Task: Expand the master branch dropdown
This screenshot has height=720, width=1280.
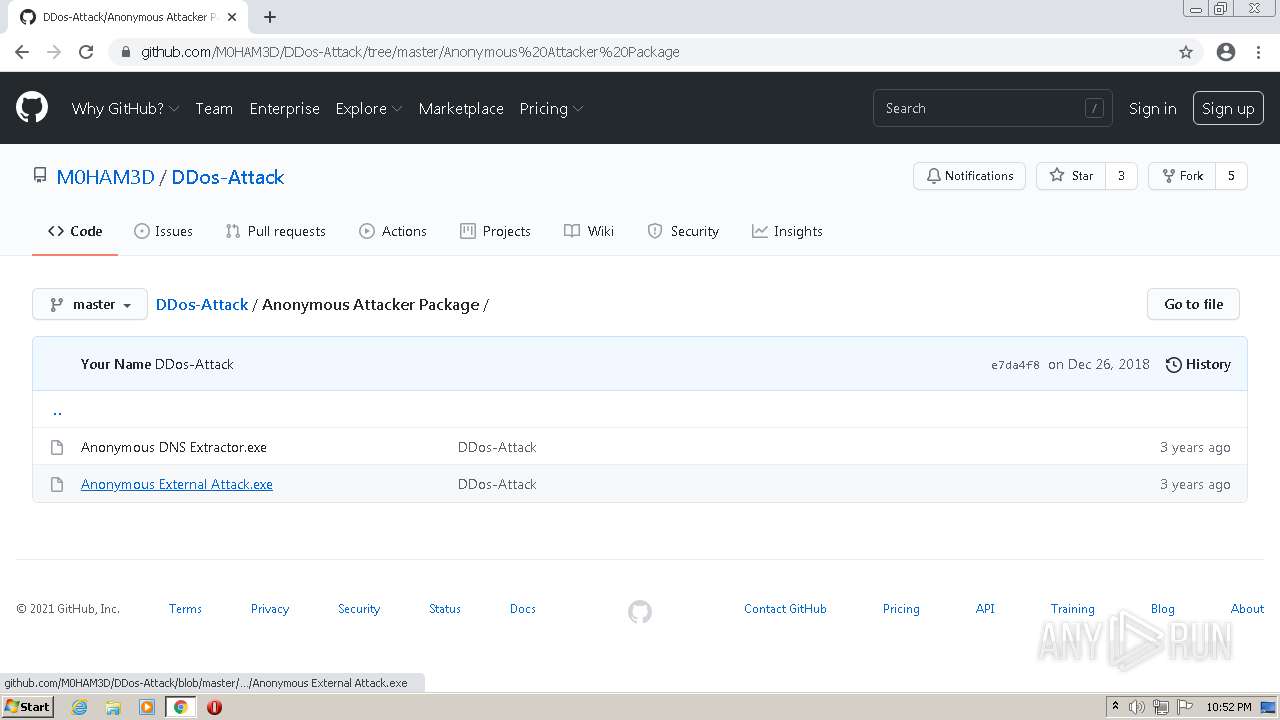Action: (90, 304)
